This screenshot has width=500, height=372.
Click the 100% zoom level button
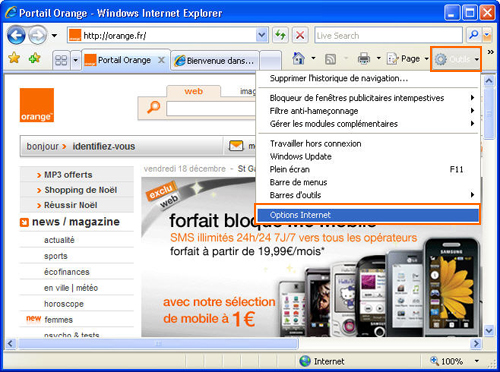447,361
